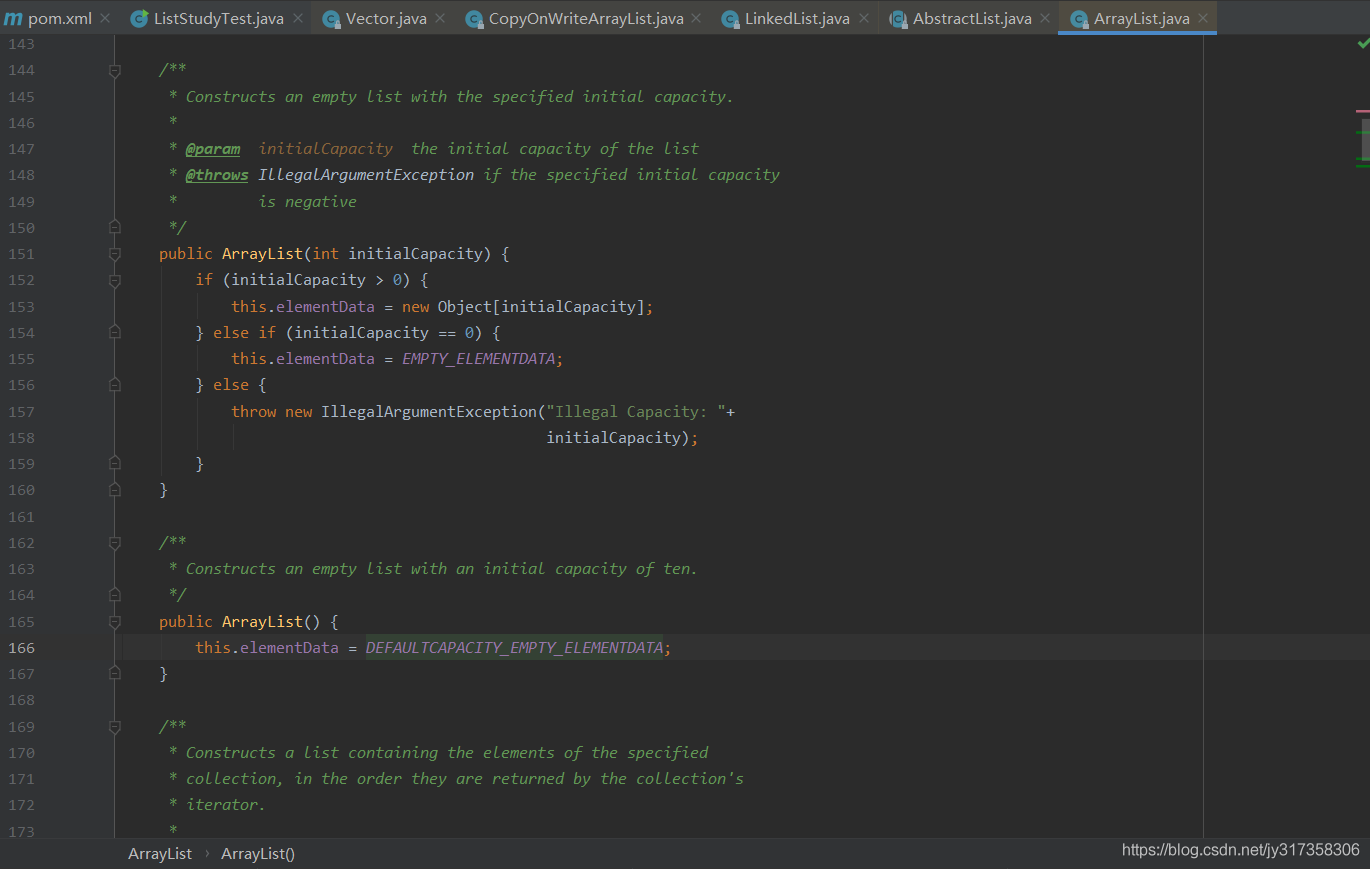Click the class icon on ArrayList.java tab

tap(1079, 18)
